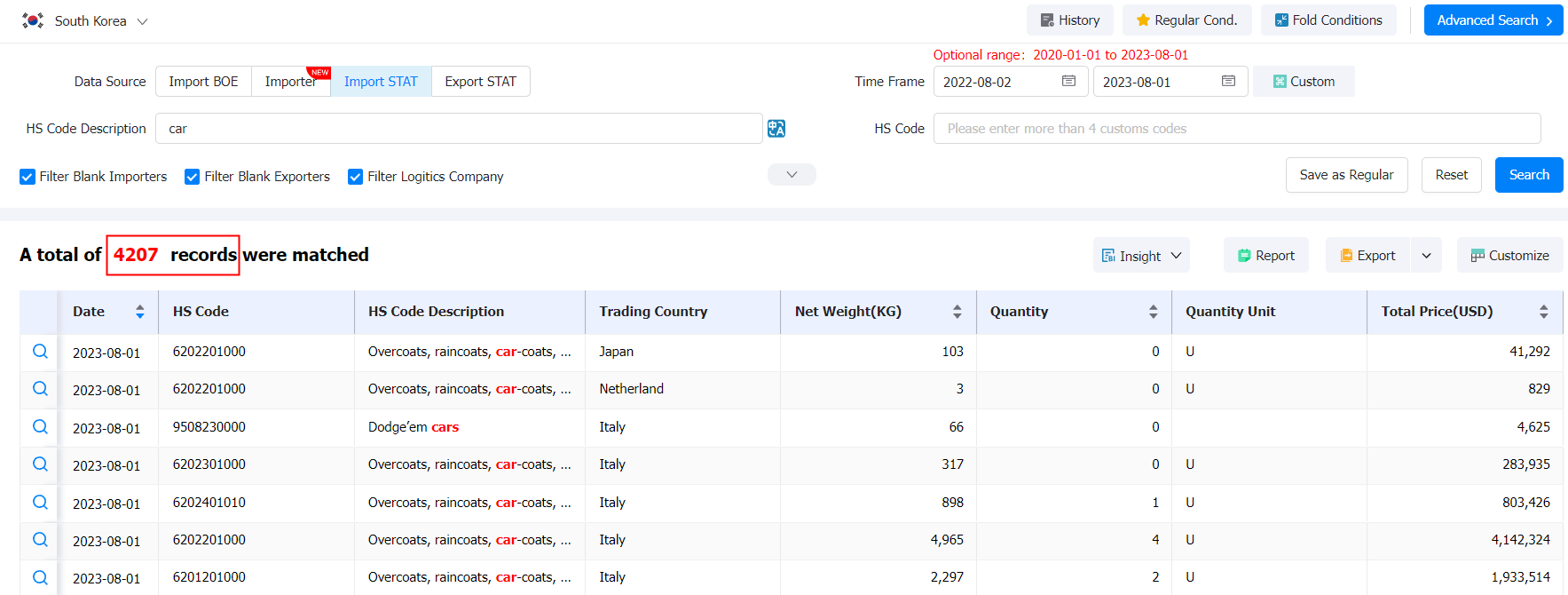Click the Trading Country column header
Screen dimensions: 1568x595
682,312
